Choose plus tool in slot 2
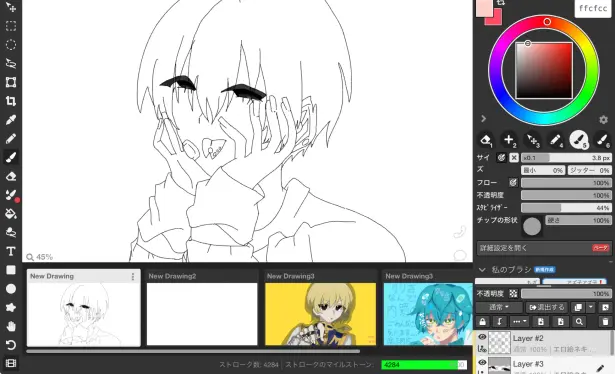 (x=509, y=140)
